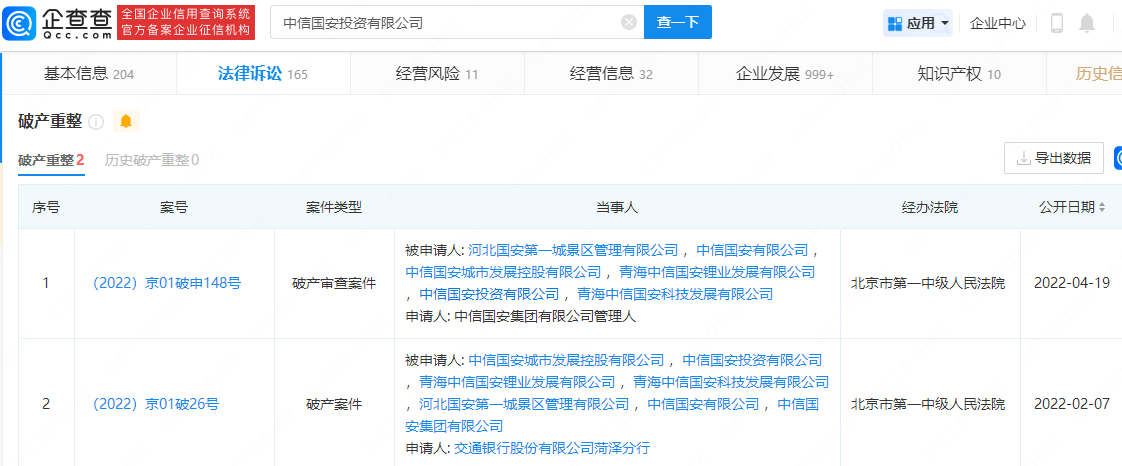
Task: Open 中信国安投资有限公司 link in row 2
Action: point(752,360)
